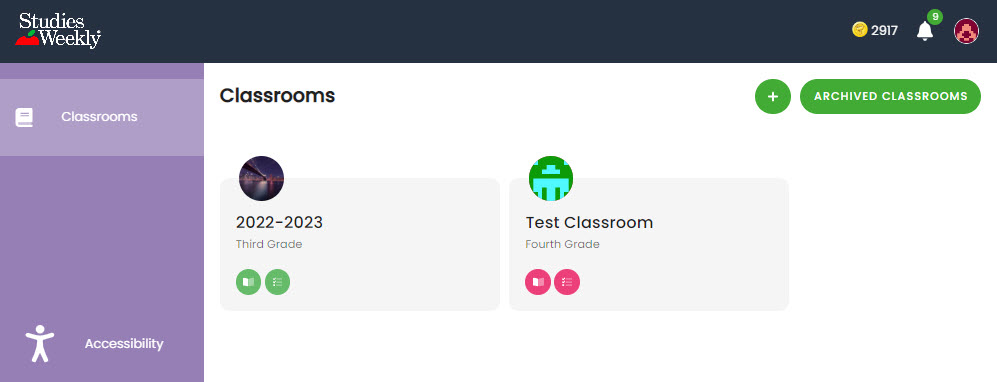Open the user profile avatar
The height and width of the screenshot is (382, 997).
tap(966, 31)
